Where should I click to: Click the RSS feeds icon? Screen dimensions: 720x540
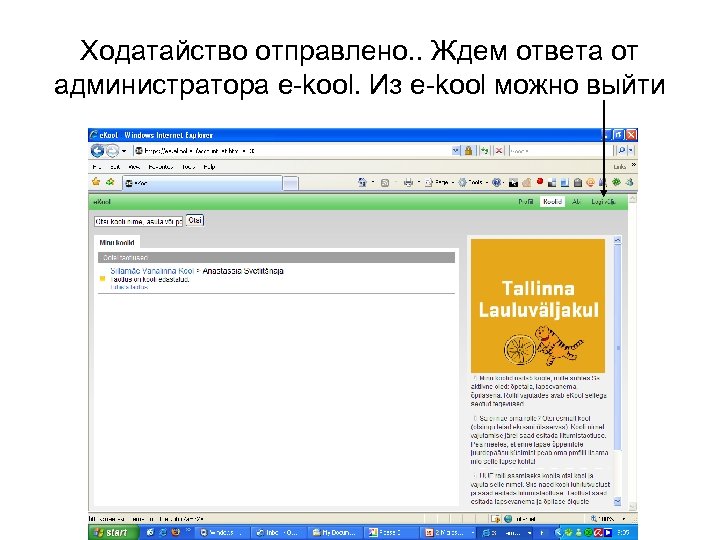pos(385,183)
